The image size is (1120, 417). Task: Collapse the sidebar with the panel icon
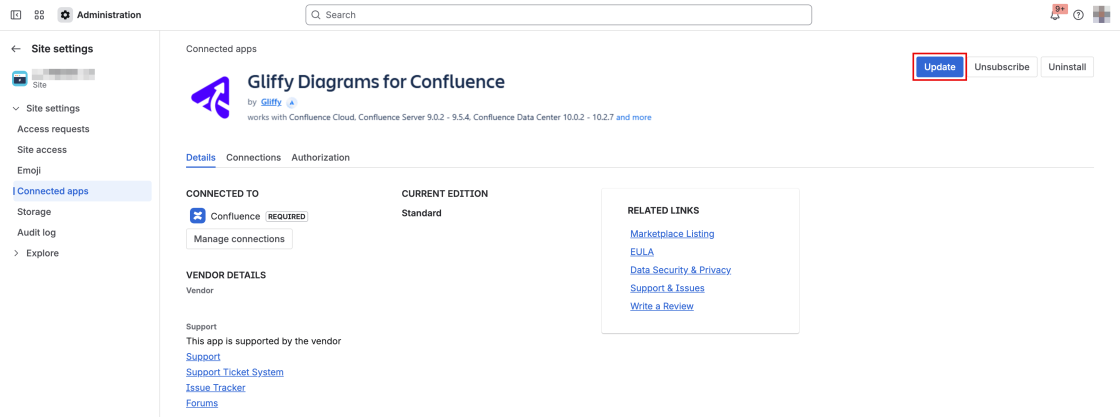coord(16,15)
